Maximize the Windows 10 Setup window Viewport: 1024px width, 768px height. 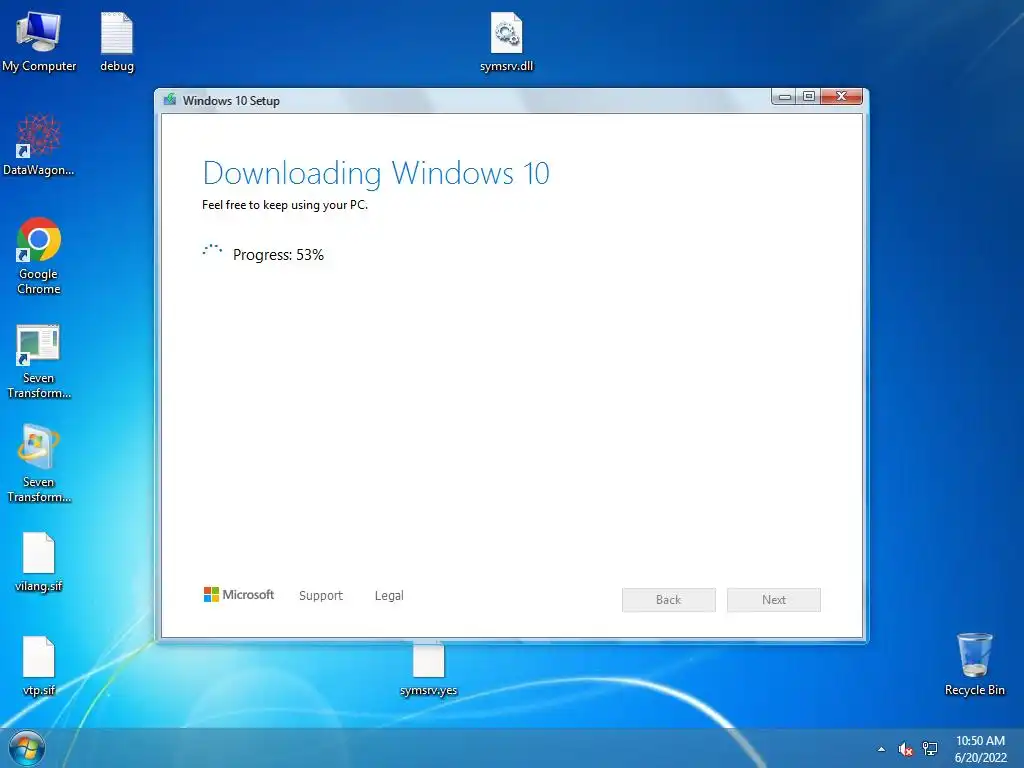coord(808,97)
